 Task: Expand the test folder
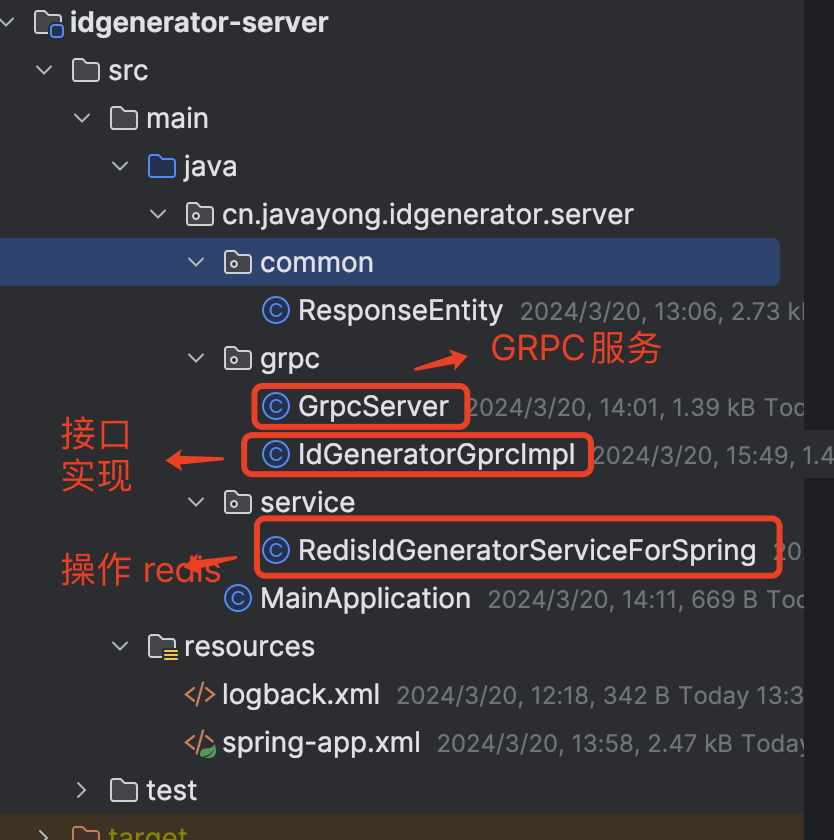click(x=82, y=791)
